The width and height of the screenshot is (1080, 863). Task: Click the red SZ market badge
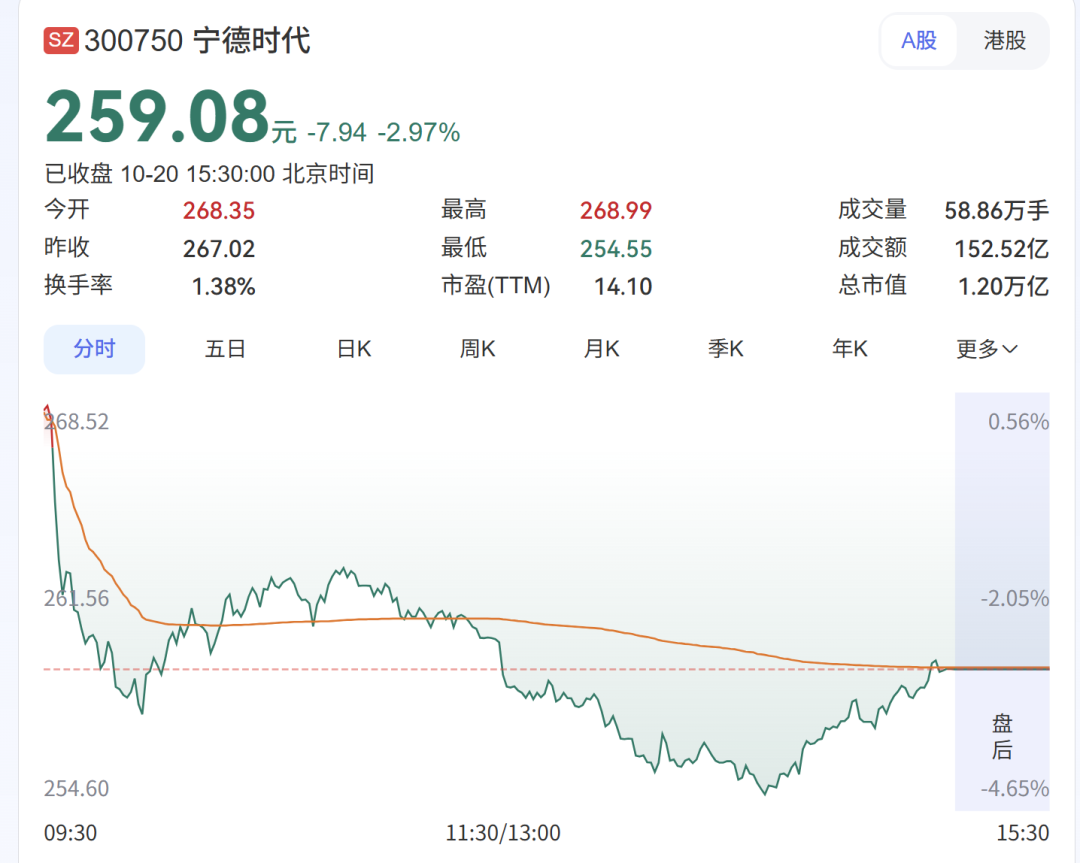tap(61, 40)
